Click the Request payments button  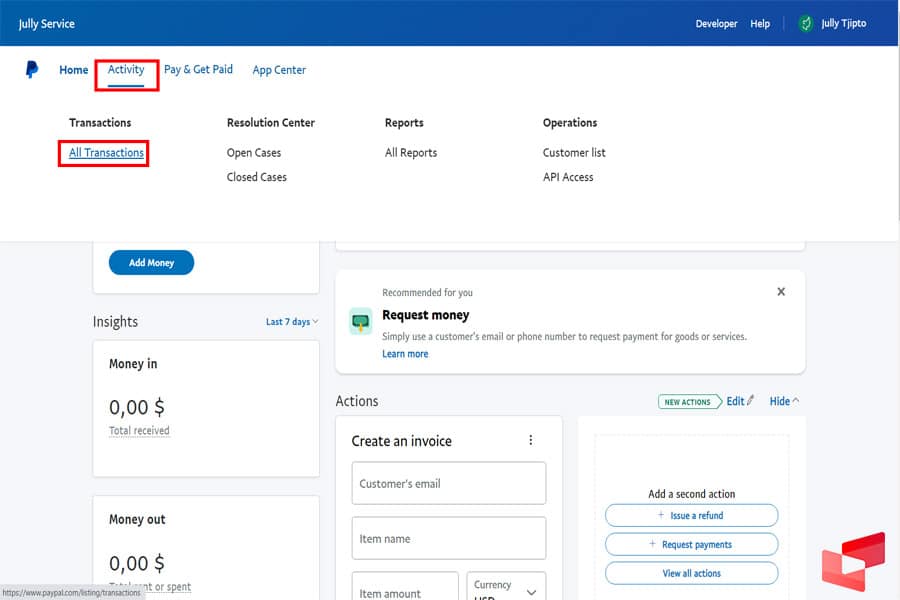pyautogui.click(x=691, y=545)
